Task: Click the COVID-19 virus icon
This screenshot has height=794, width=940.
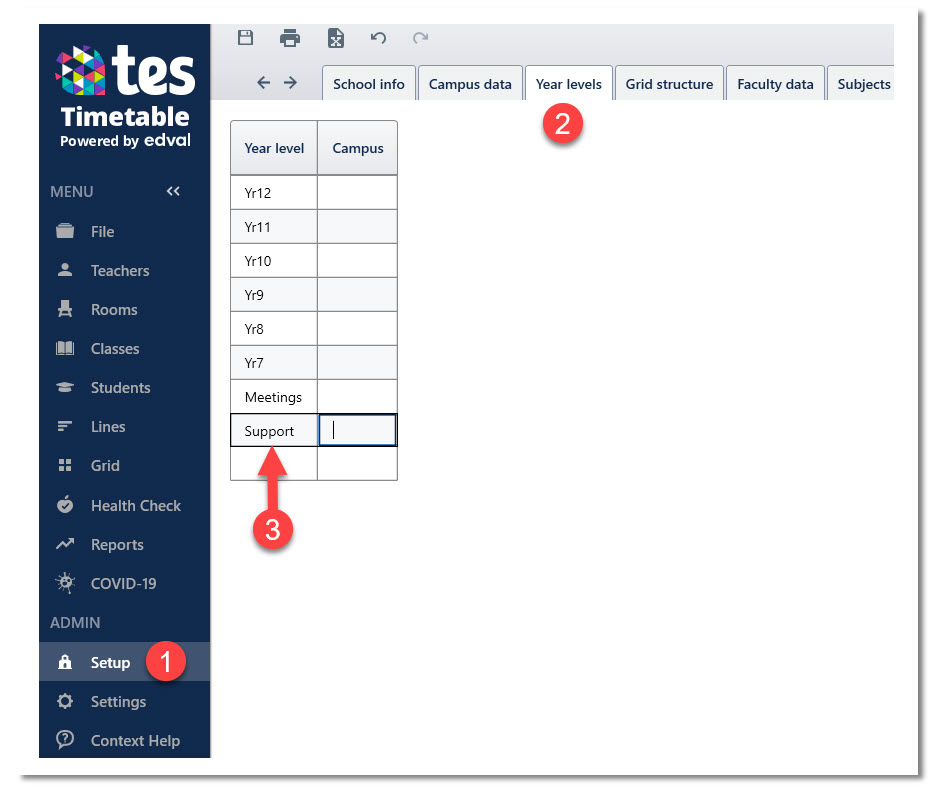Action: (x=65, y=582)
